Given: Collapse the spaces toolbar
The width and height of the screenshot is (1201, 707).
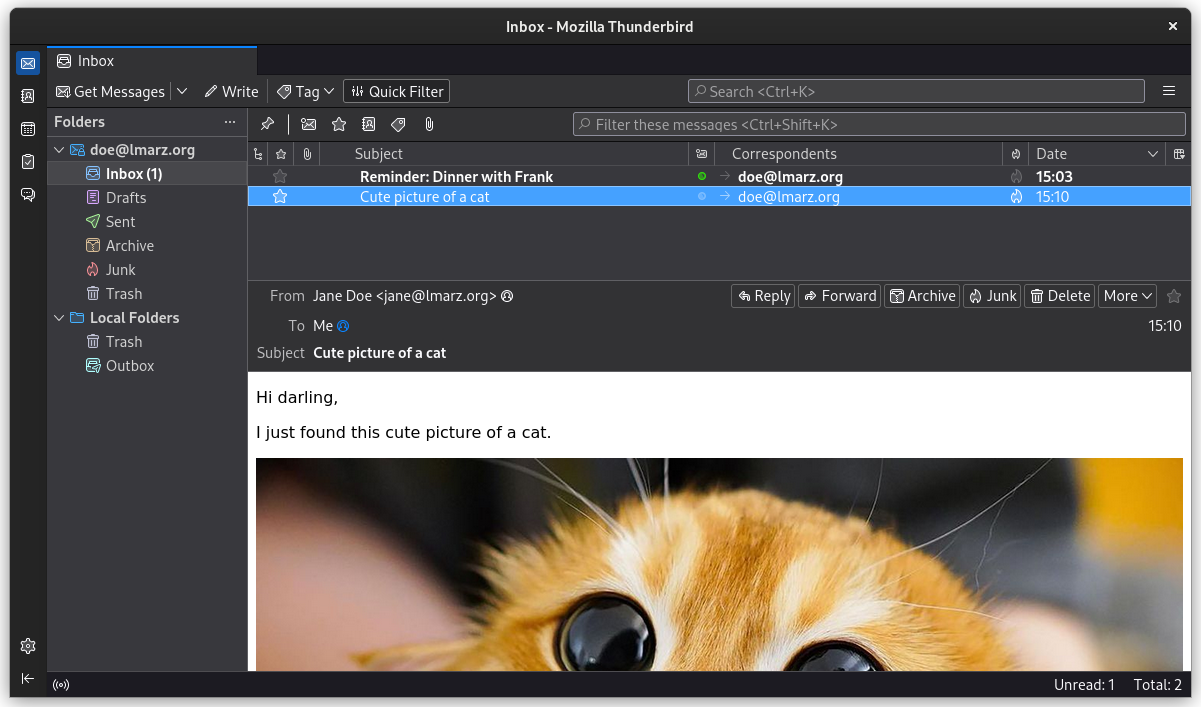Looking at the screenshot, I should pyautogui.click(x=28, y=679).
